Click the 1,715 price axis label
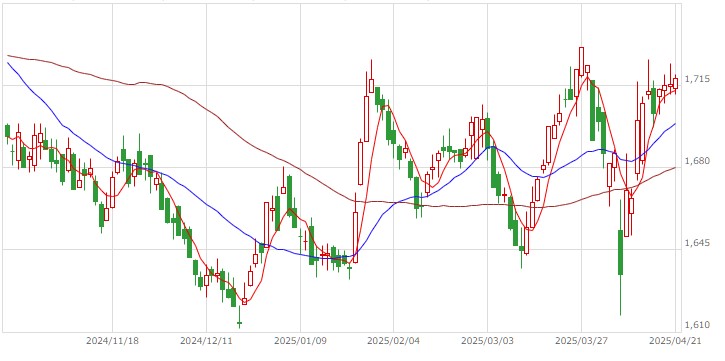The width and height of the screenshot is (725, 361). click(696, 80)
